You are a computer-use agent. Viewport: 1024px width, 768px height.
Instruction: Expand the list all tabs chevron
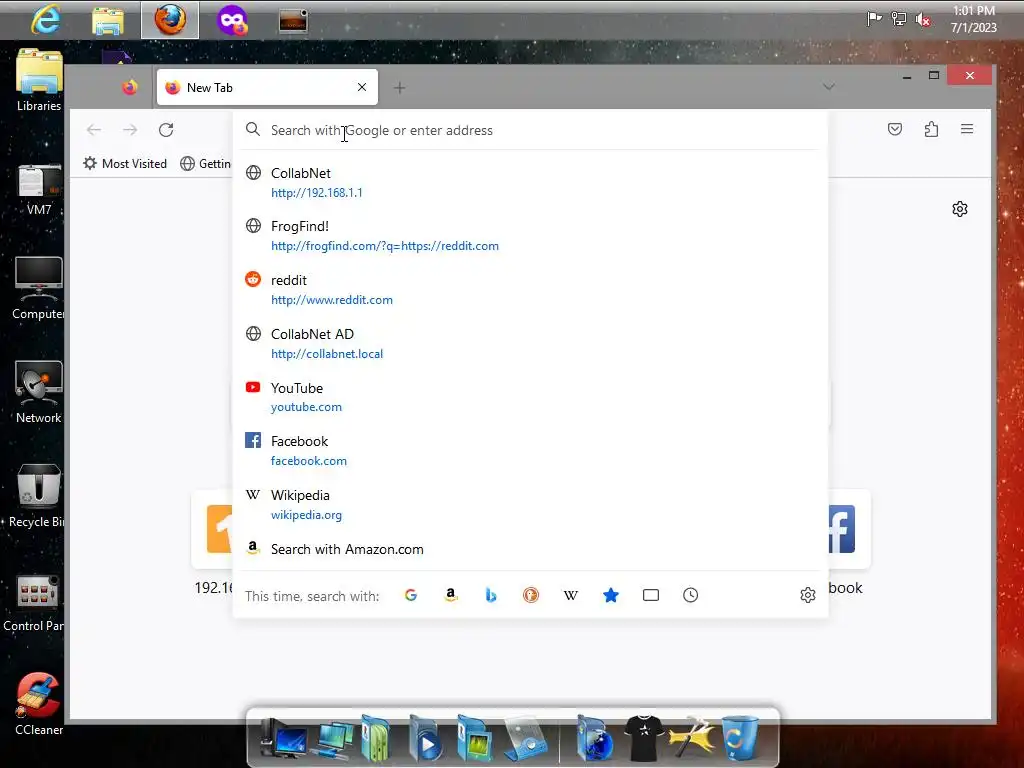829,87
